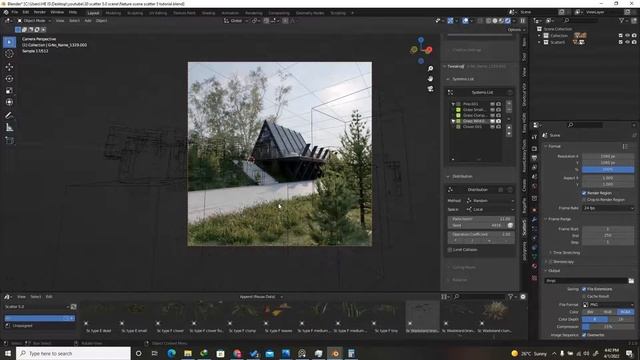Select the Add Cube tool
This screenshot has height=360, width=640.
click(x=9, y=141)
